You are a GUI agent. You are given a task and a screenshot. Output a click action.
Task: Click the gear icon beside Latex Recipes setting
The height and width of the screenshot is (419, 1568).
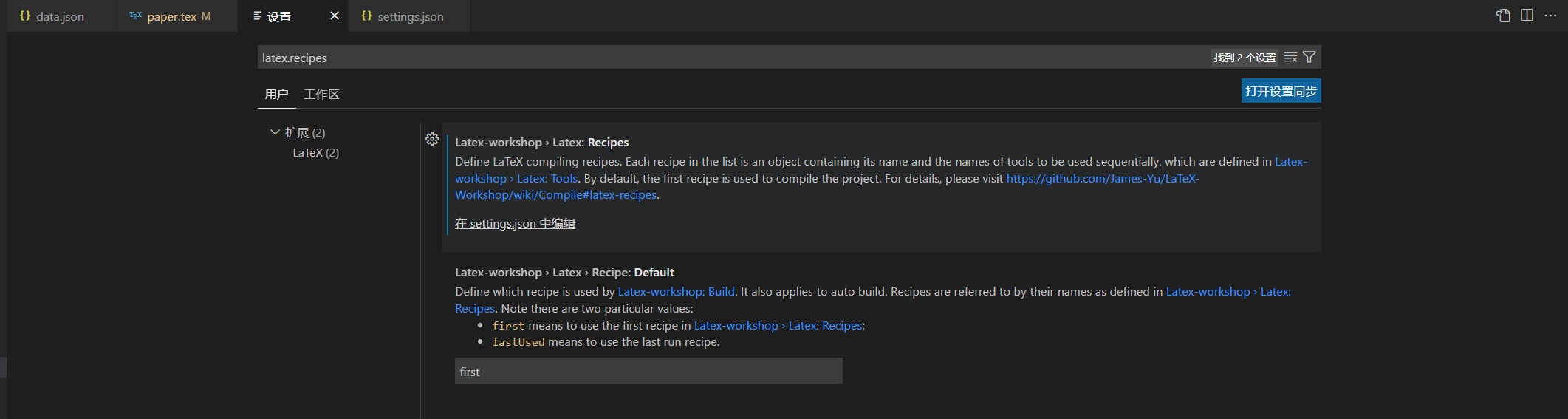click(432, 139)
